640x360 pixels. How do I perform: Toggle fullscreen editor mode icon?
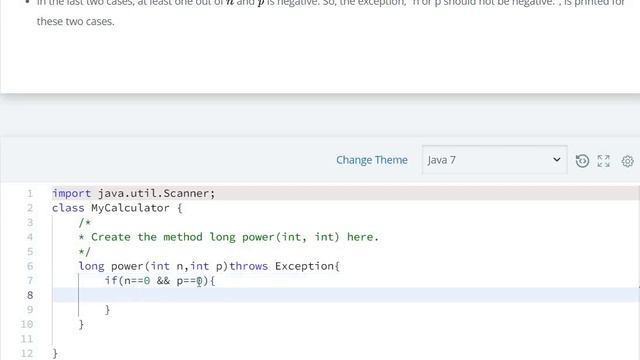point(603,161)
